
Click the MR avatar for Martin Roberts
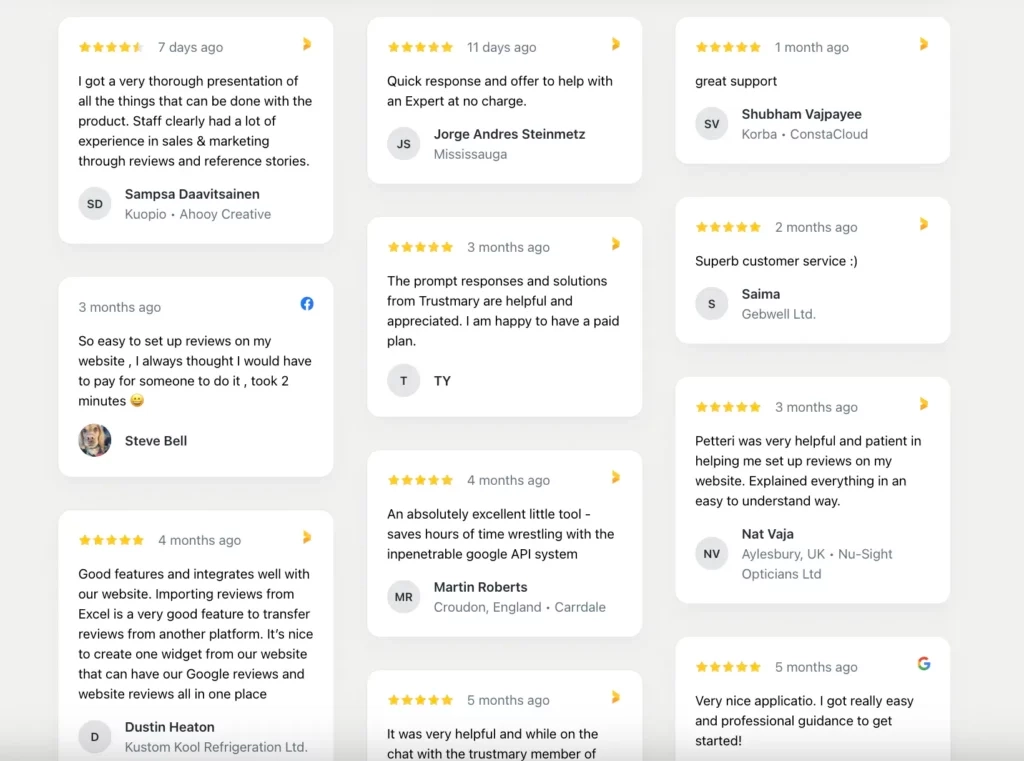coord(404,597)
